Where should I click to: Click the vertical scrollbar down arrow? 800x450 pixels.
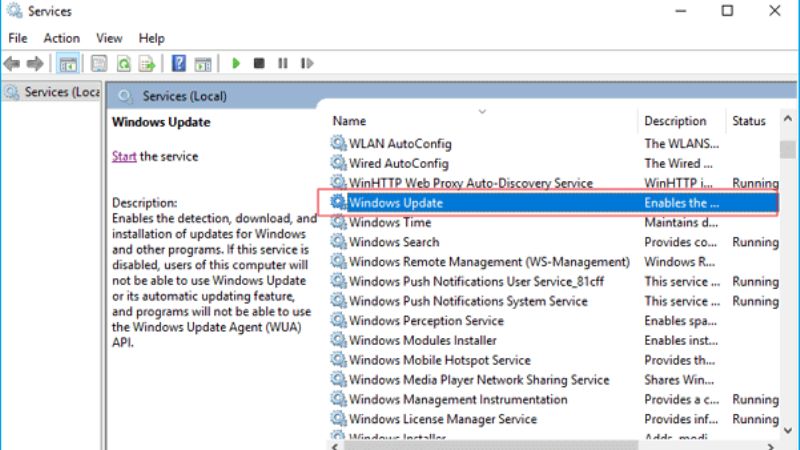(788, 430)
